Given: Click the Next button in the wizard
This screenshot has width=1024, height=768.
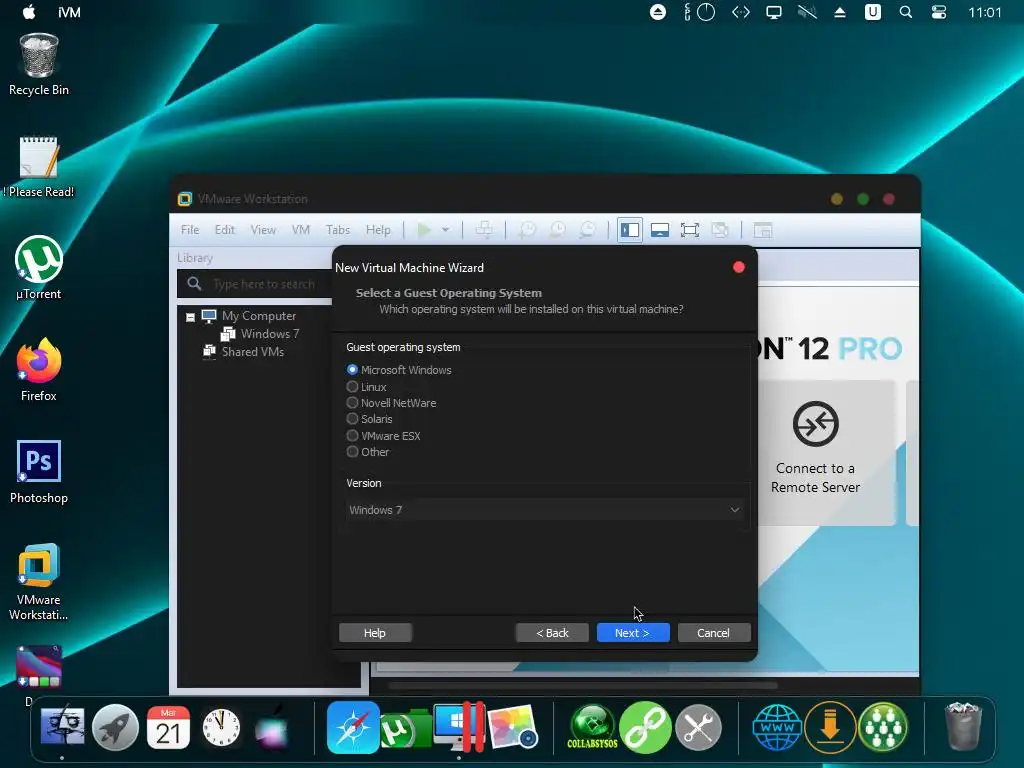Looking at the screenshot, I should coord(633,633).
